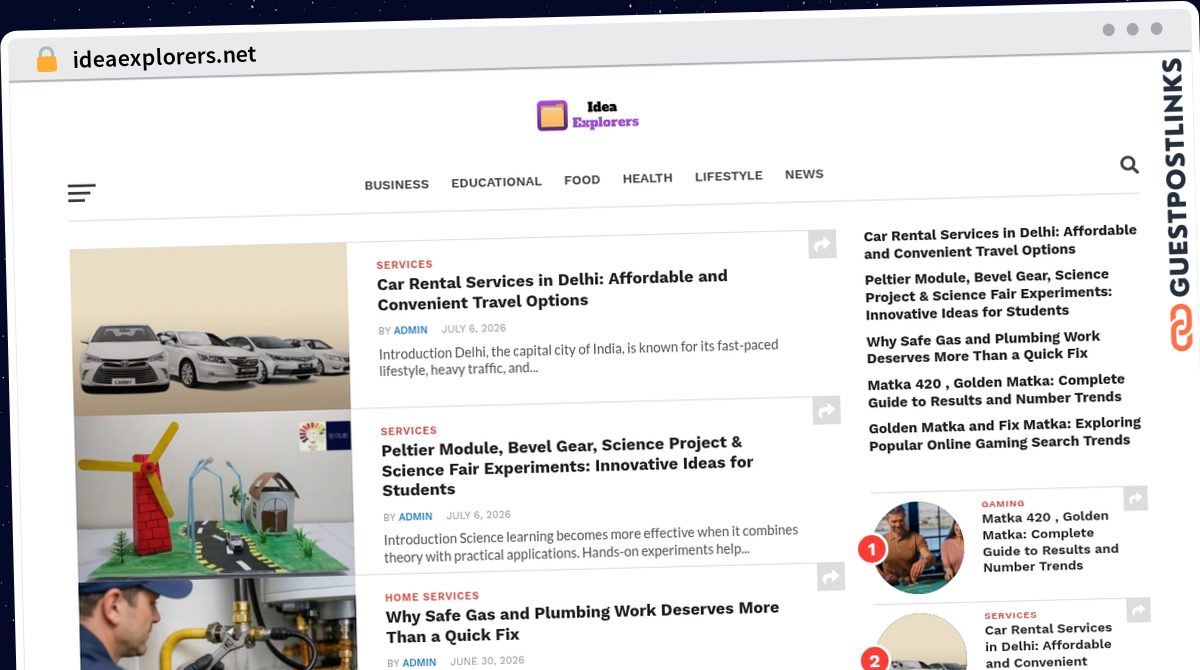Open the numbered Car Rental Services post title
1200x670 pixels.
pyautogui.click(x=1049, y=645)
